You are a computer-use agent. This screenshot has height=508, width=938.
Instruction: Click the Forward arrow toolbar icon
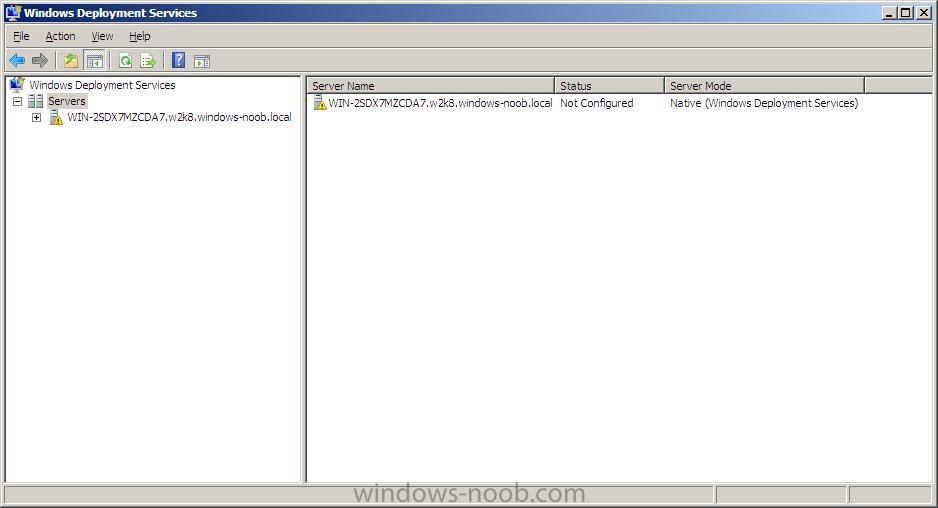click(39, 60)
